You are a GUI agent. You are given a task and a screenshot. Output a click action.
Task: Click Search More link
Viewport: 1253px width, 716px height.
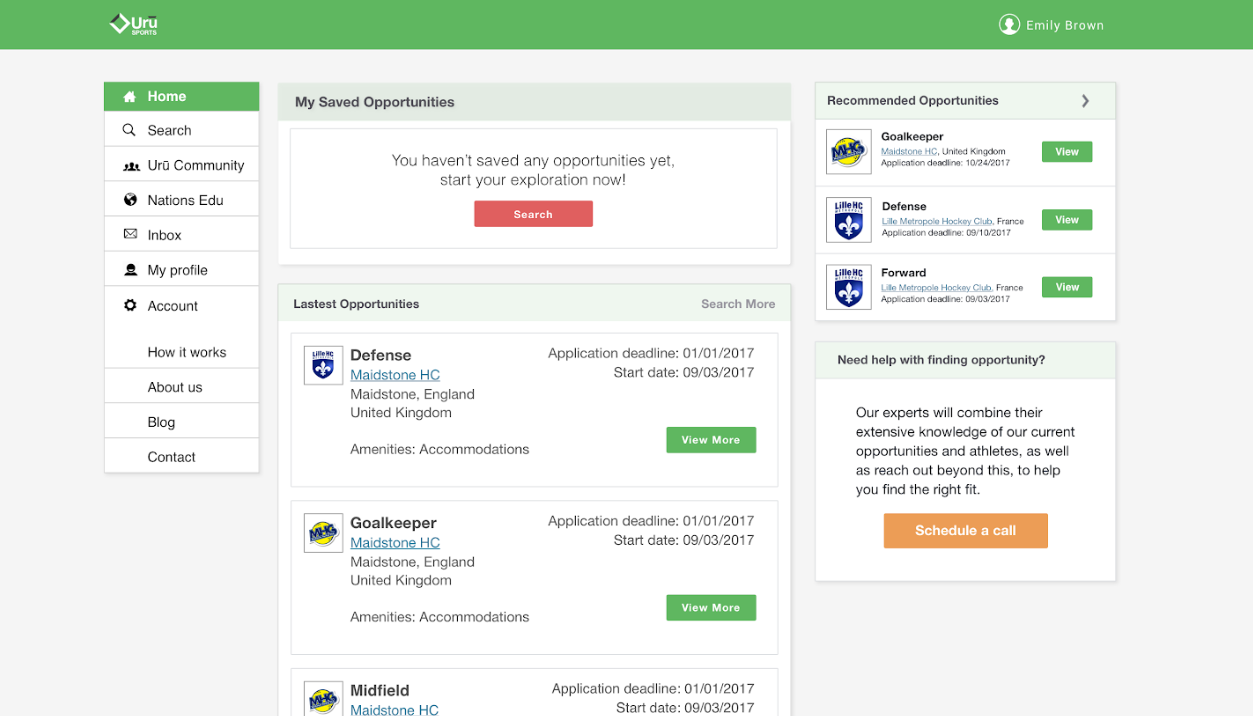pyautogui.click(x=738, y=304)
